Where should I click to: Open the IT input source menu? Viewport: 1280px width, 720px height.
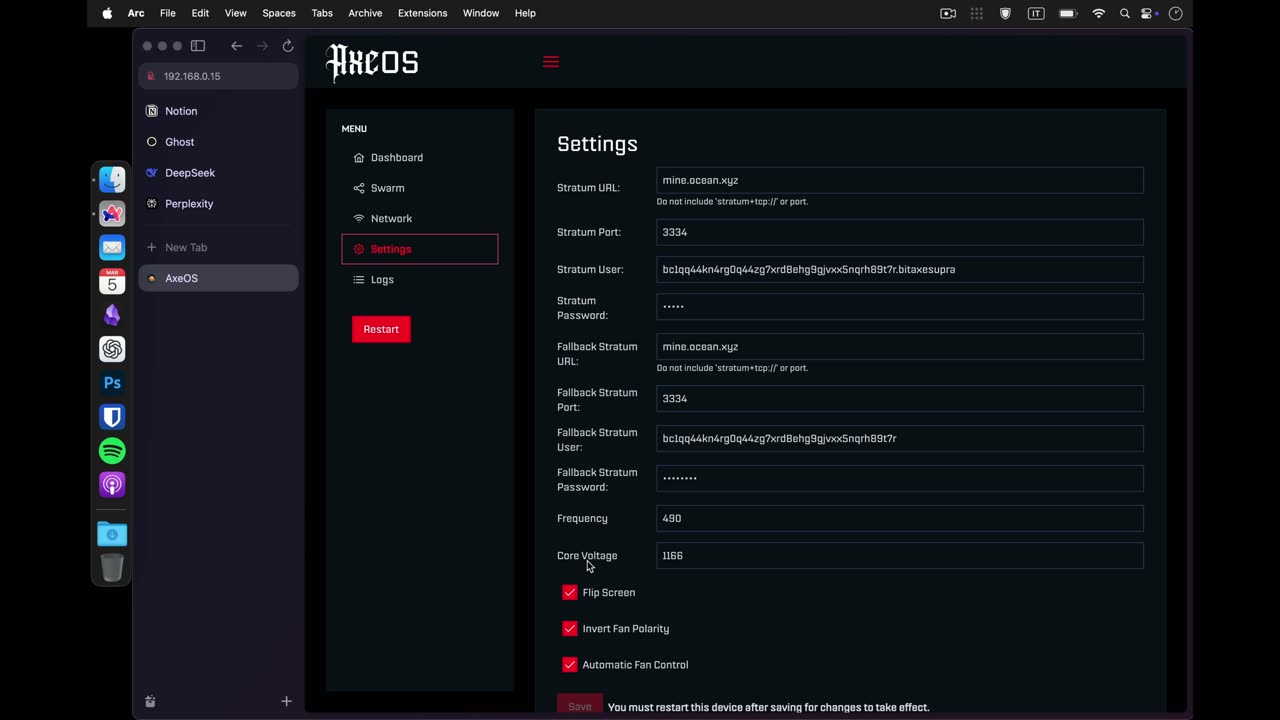(1036, 13)
